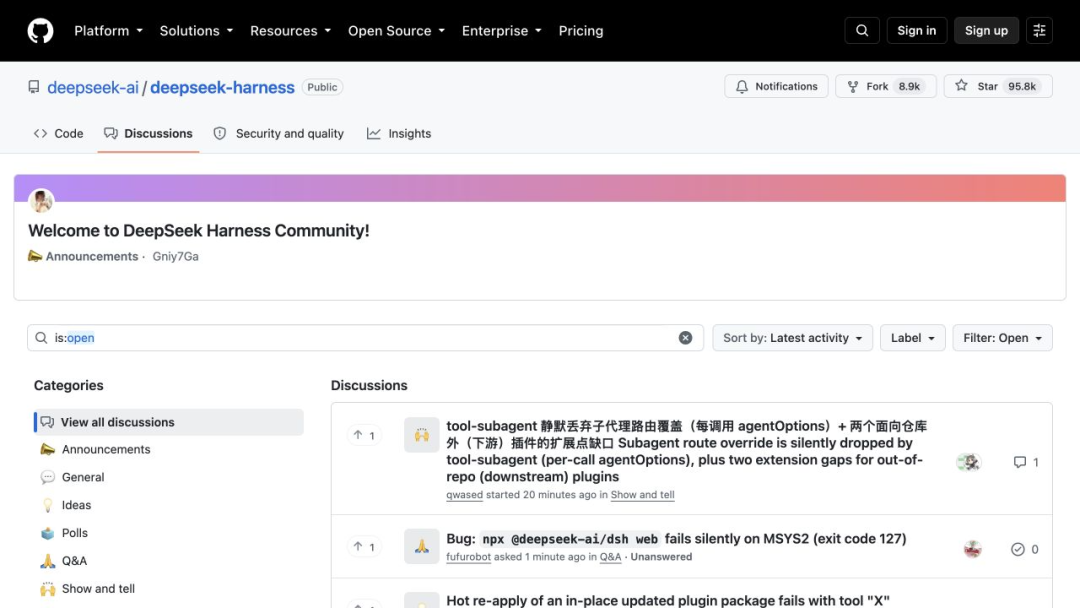The width and height of the screenshot is (1080, 608).
Task: Go to Pricing page
Action: [581, 31]
